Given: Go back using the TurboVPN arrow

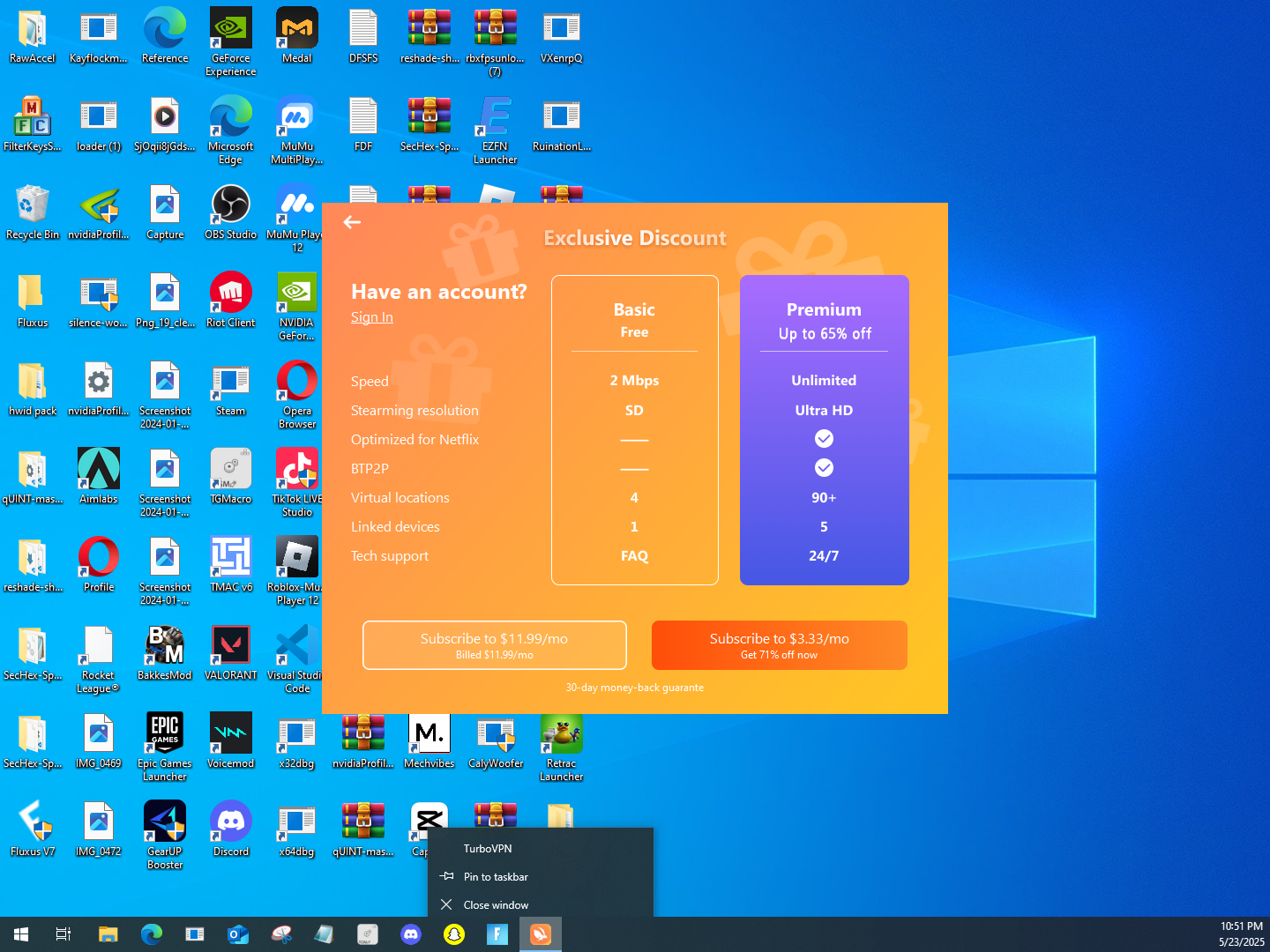Looking at the screenshot, I should [x=352, y=222].
